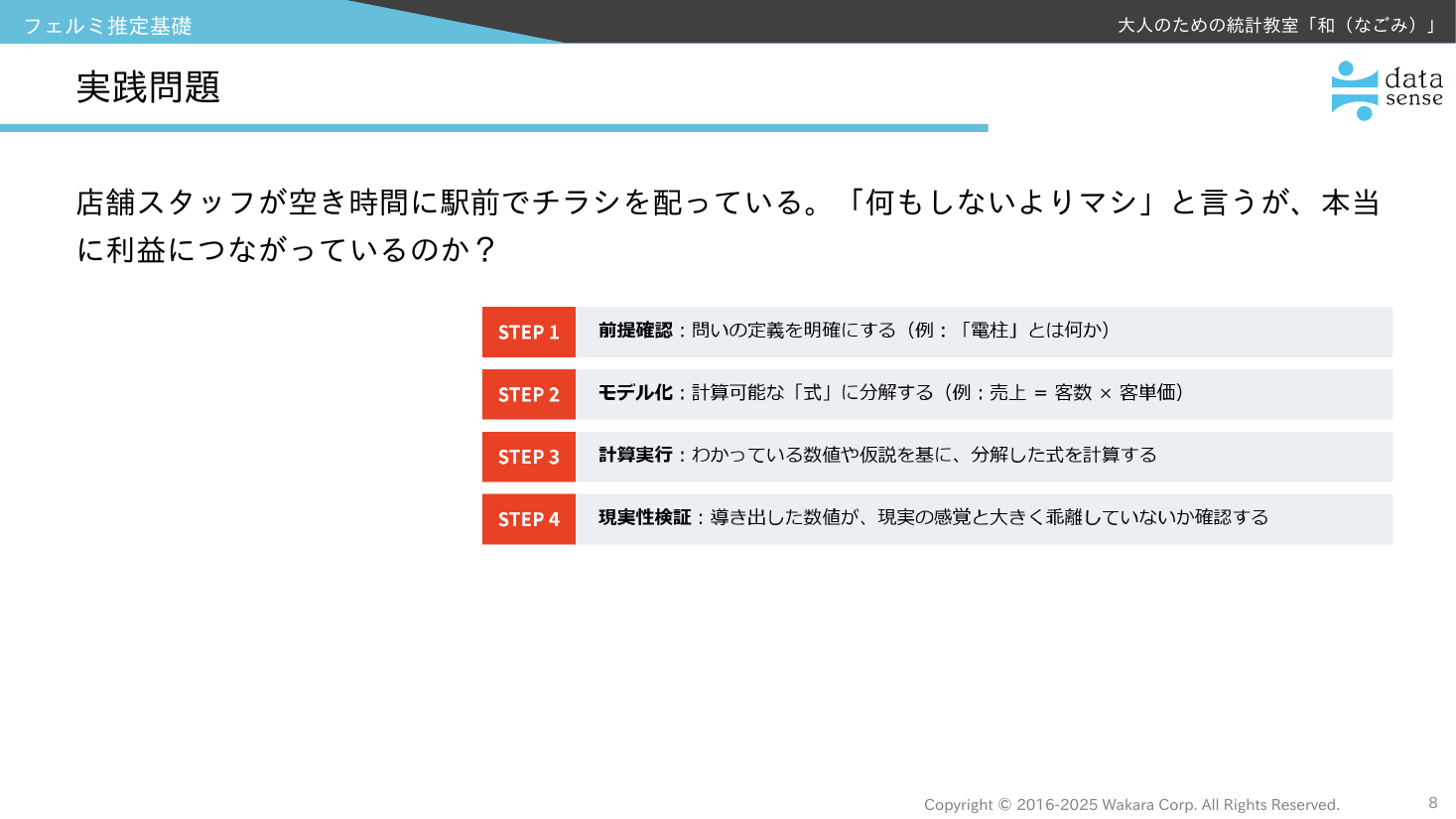
Task: Select the モデル化 step description text
Action: click(891, 393)
